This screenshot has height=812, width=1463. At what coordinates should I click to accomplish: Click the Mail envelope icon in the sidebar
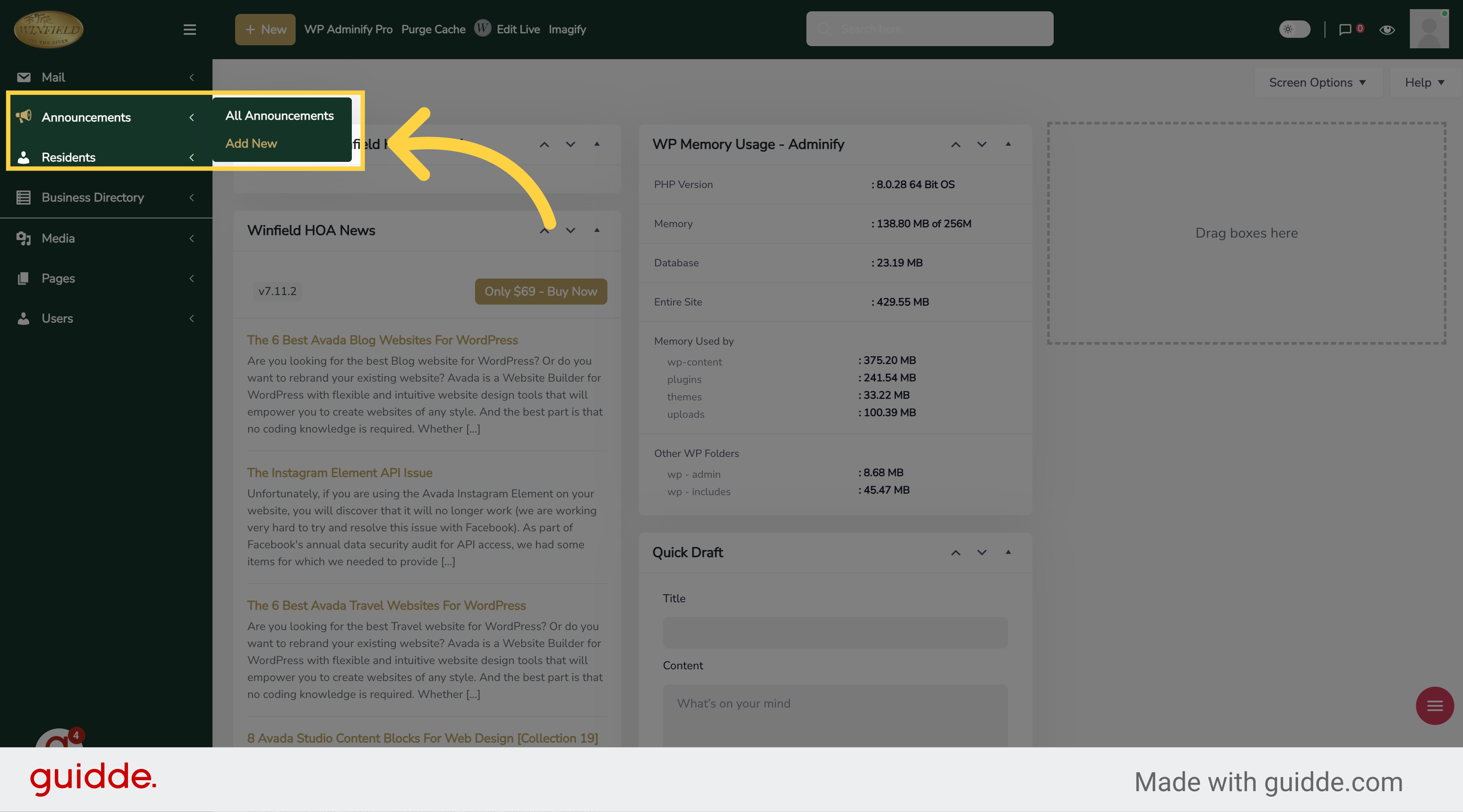[23, 77]
